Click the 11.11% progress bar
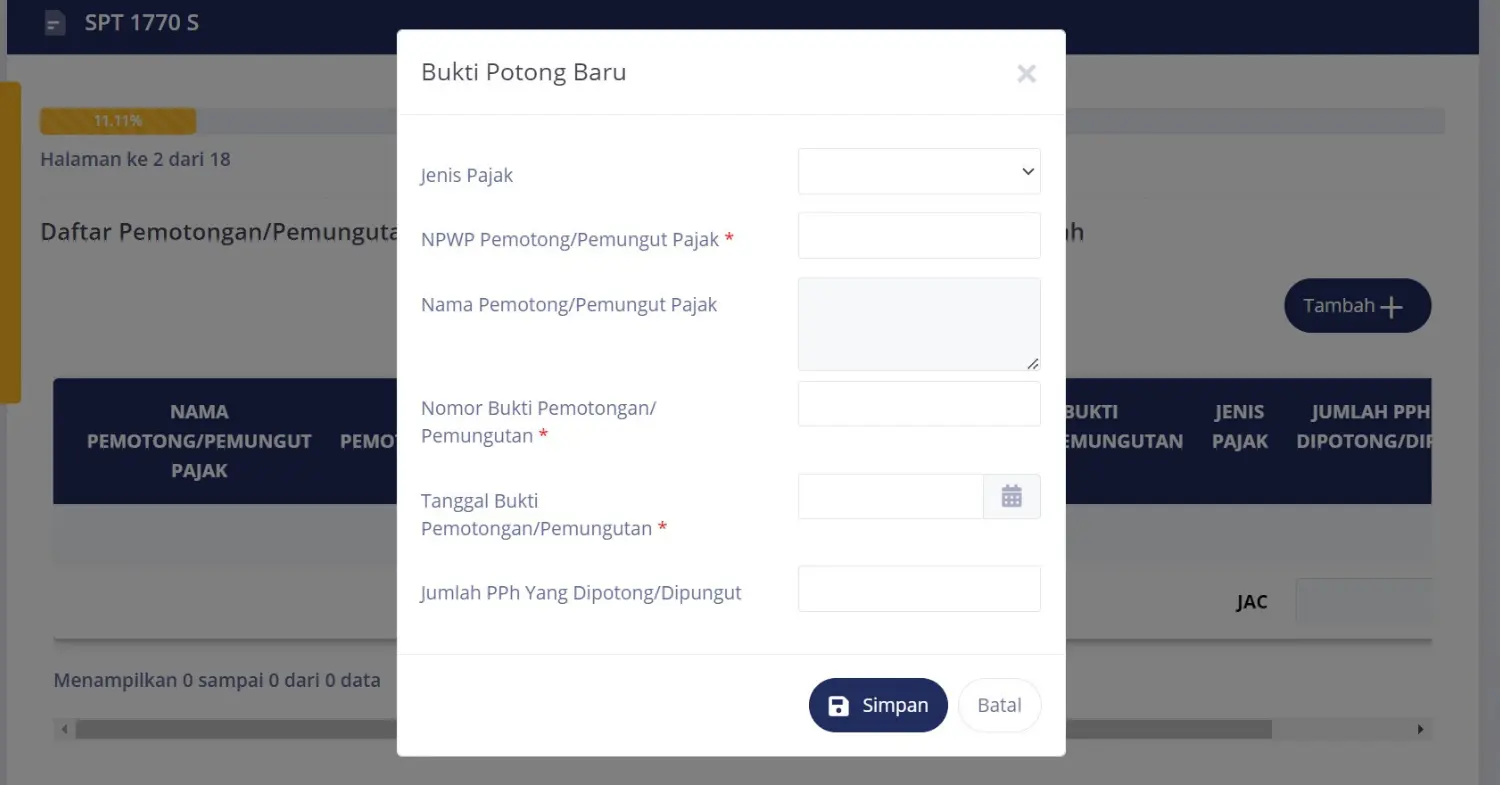1500x785 pixels. click(118, 120)
